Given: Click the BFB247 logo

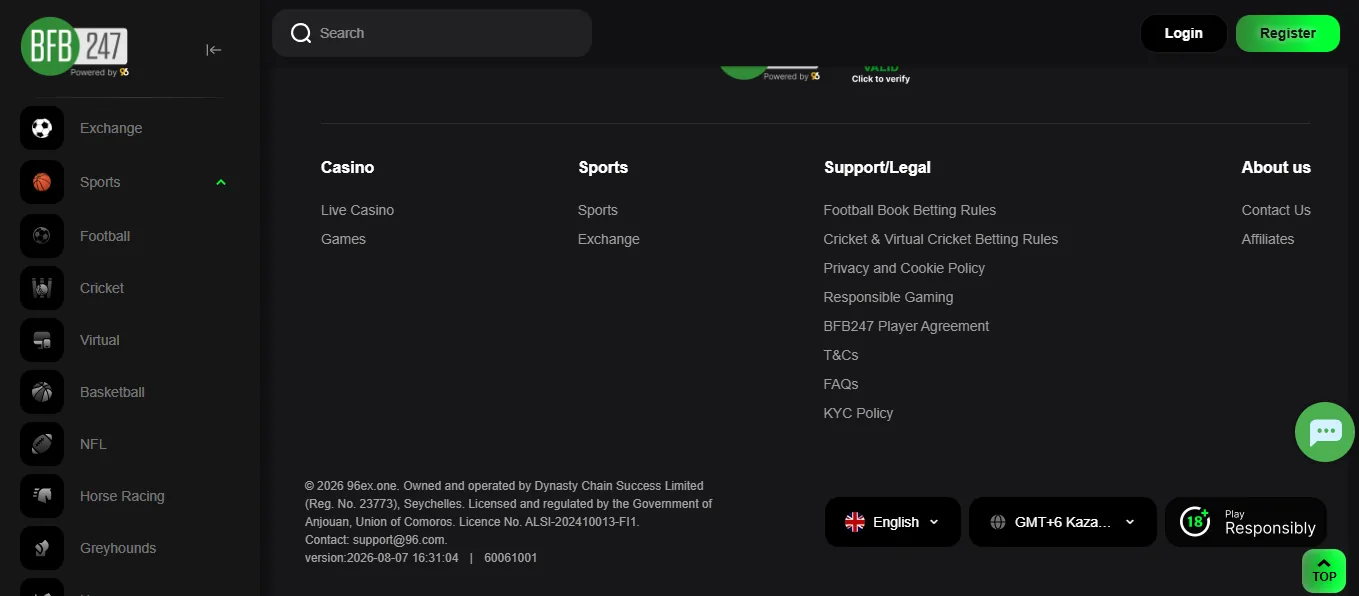Looking at the screenshot, I should point(75,47).
